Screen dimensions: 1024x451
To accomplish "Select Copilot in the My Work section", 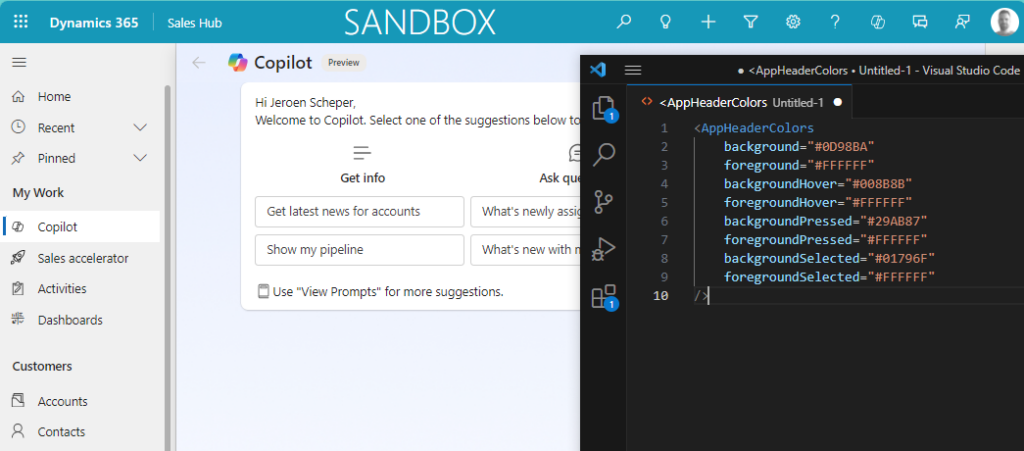I will (x=81, y=227).
